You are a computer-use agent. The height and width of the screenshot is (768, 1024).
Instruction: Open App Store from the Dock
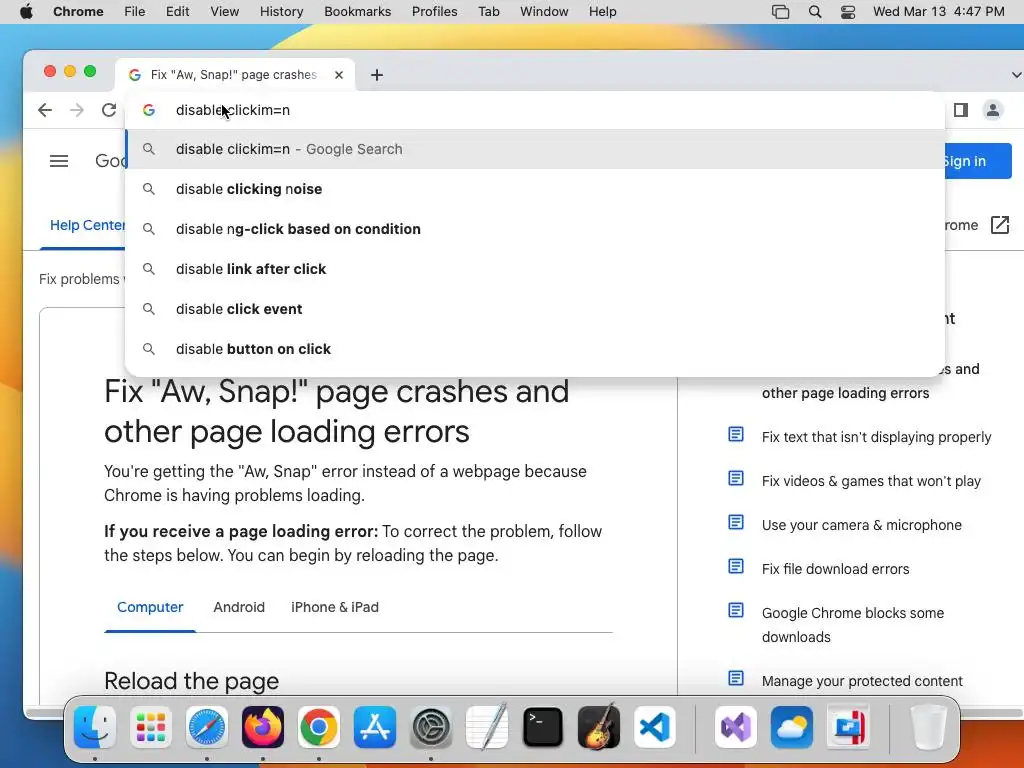pos(375,727)
